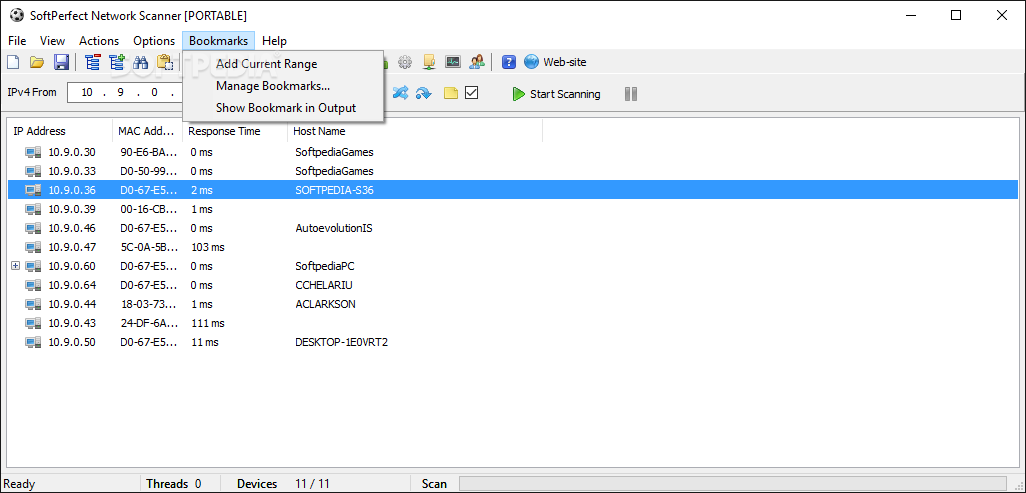The width and height of the screenshot is (1026, 493).
Task: Click host name SOFTPEDIA-S36
Action: (x=334, y=191)
